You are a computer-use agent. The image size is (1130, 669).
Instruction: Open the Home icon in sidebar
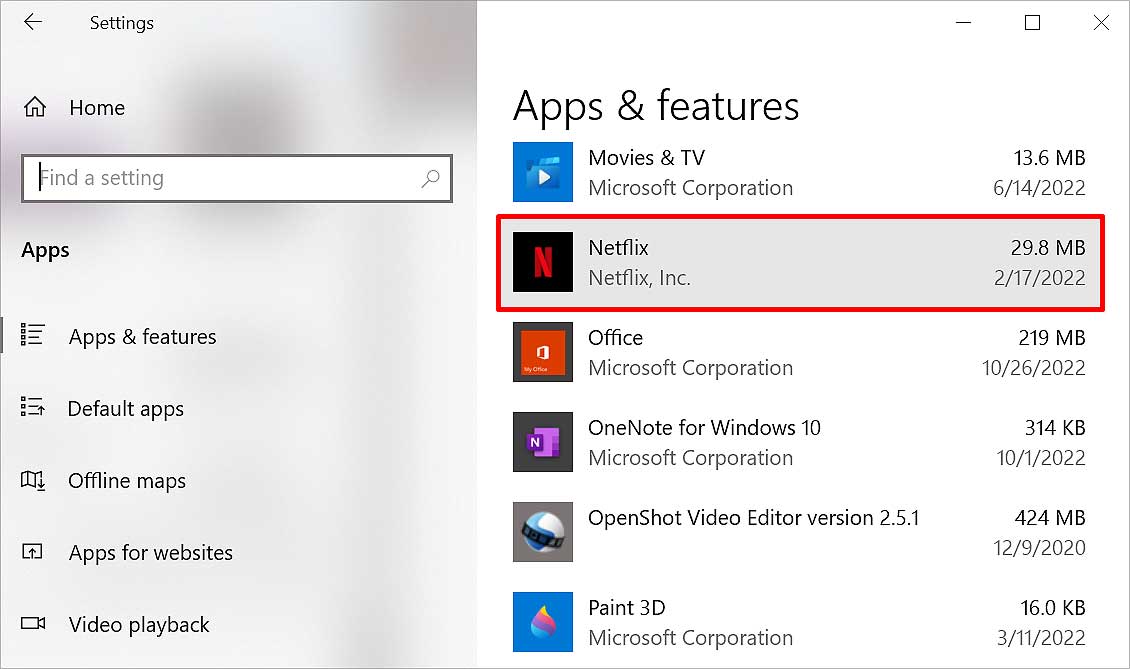[35, 107]
